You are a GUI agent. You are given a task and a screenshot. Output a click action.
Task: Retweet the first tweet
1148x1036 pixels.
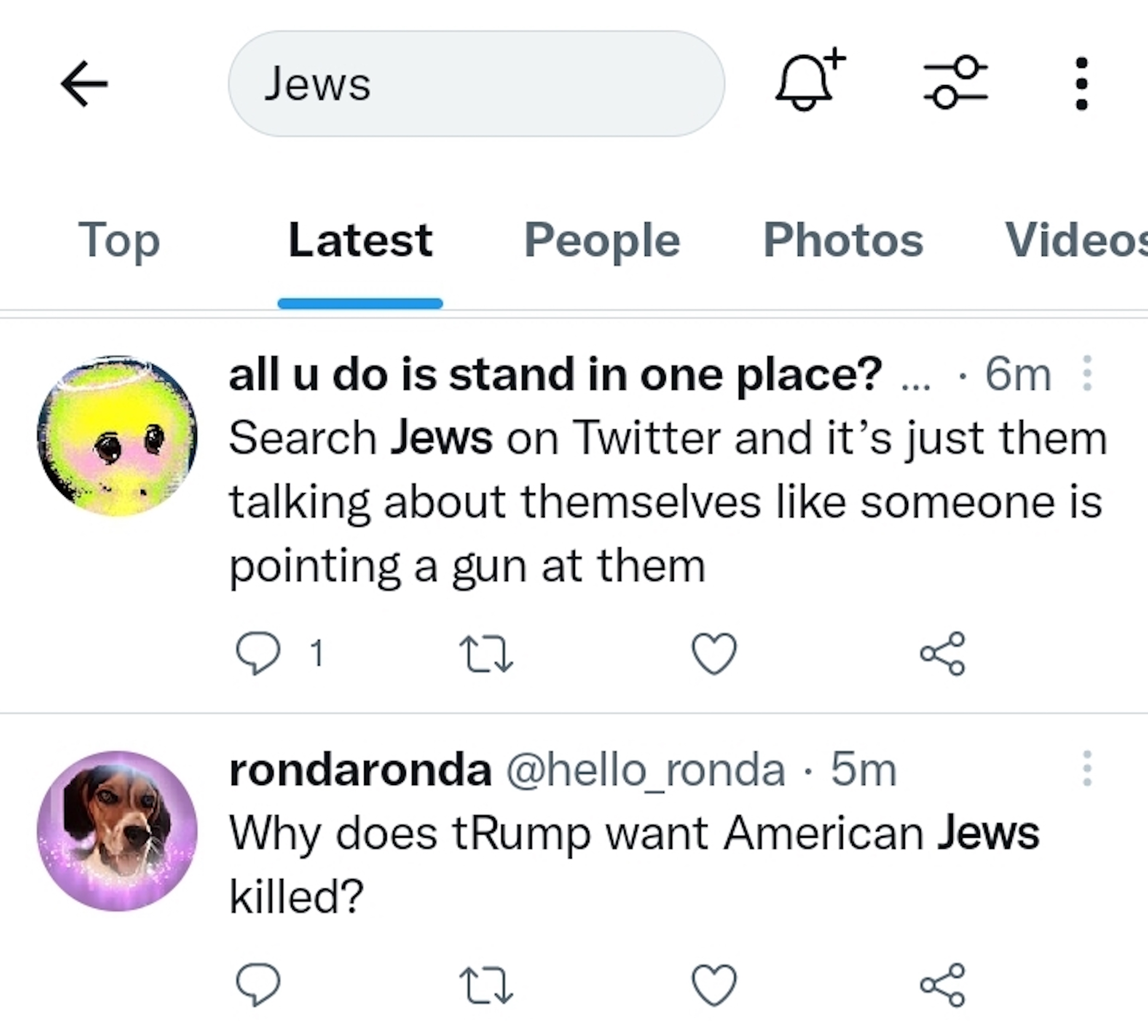486,654
